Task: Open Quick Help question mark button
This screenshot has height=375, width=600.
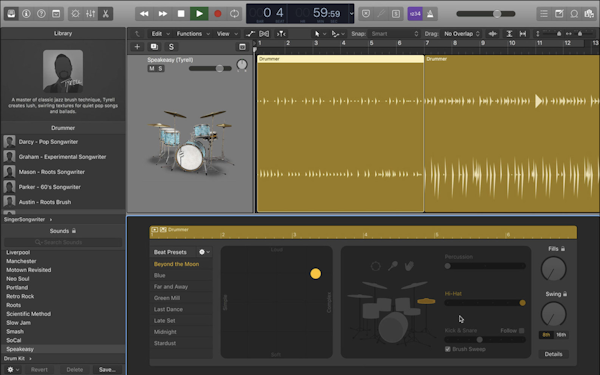Action: (x=41, y=14)
